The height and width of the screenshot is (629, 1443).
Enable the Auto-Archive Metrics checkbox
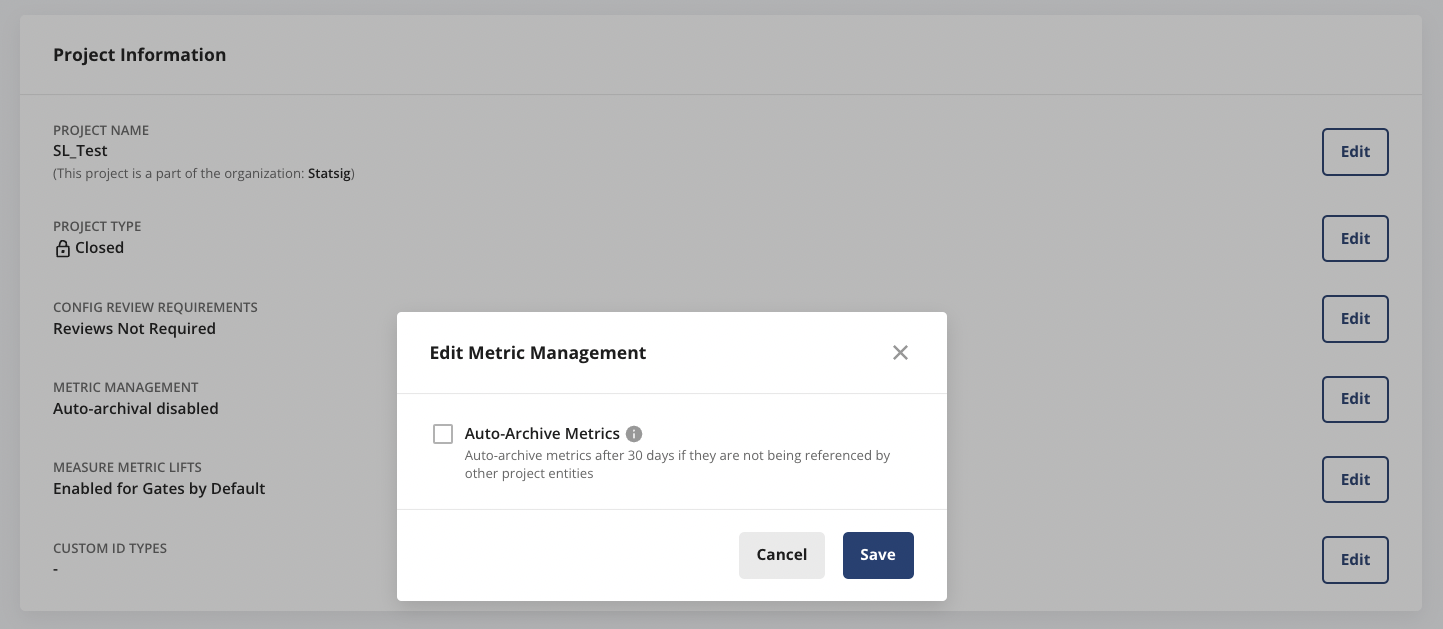point(443,434)
